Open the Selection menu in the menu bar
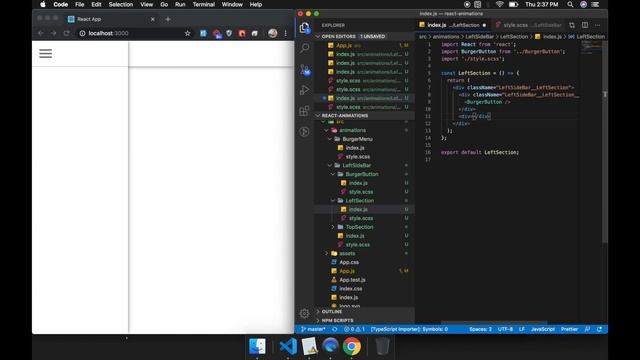The image size is (640, 360). [121, 4]
